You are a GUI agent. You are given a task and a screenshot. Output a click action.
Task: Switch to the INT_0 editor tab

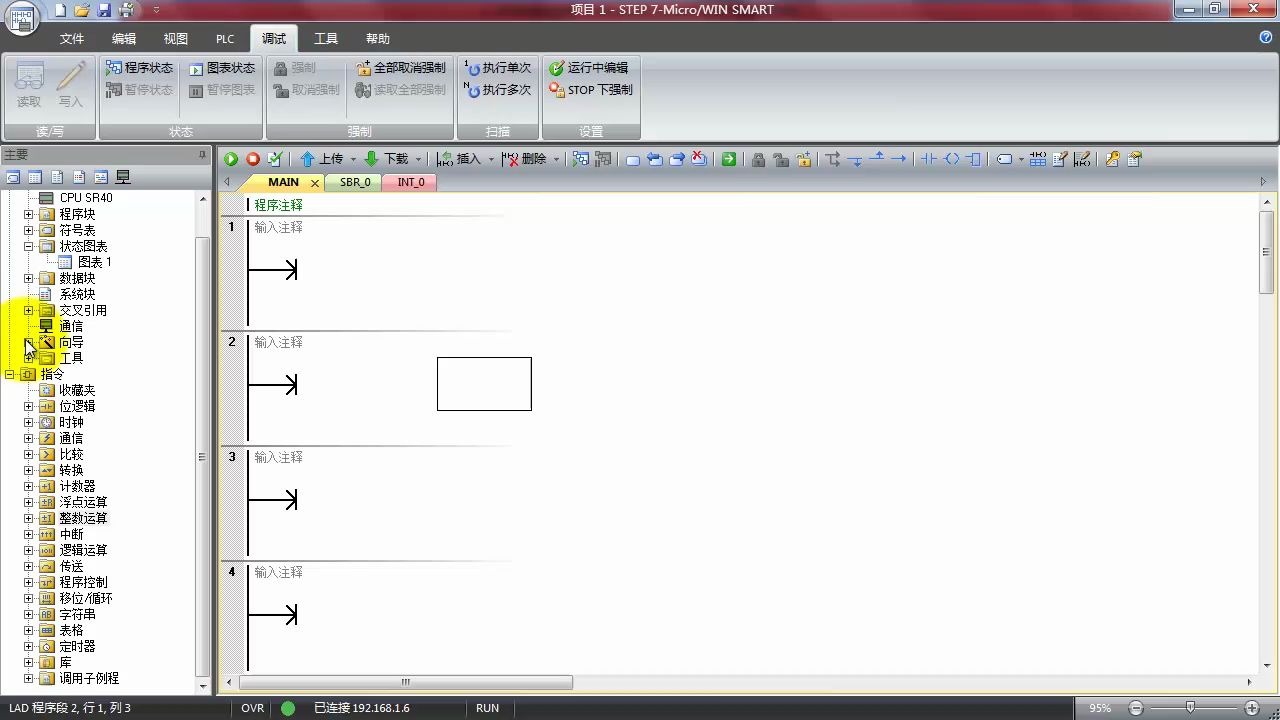[x=411, y=182]
